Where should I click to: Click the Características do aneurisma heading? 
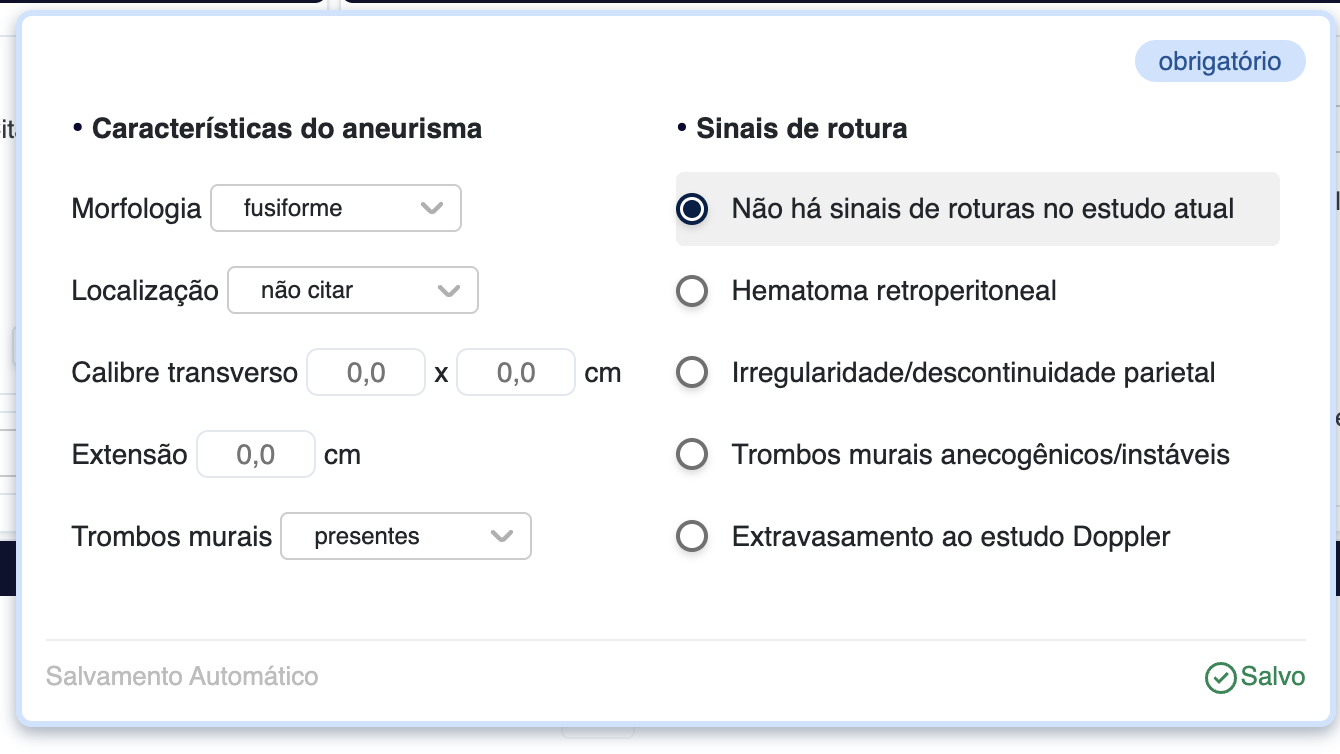286,129
